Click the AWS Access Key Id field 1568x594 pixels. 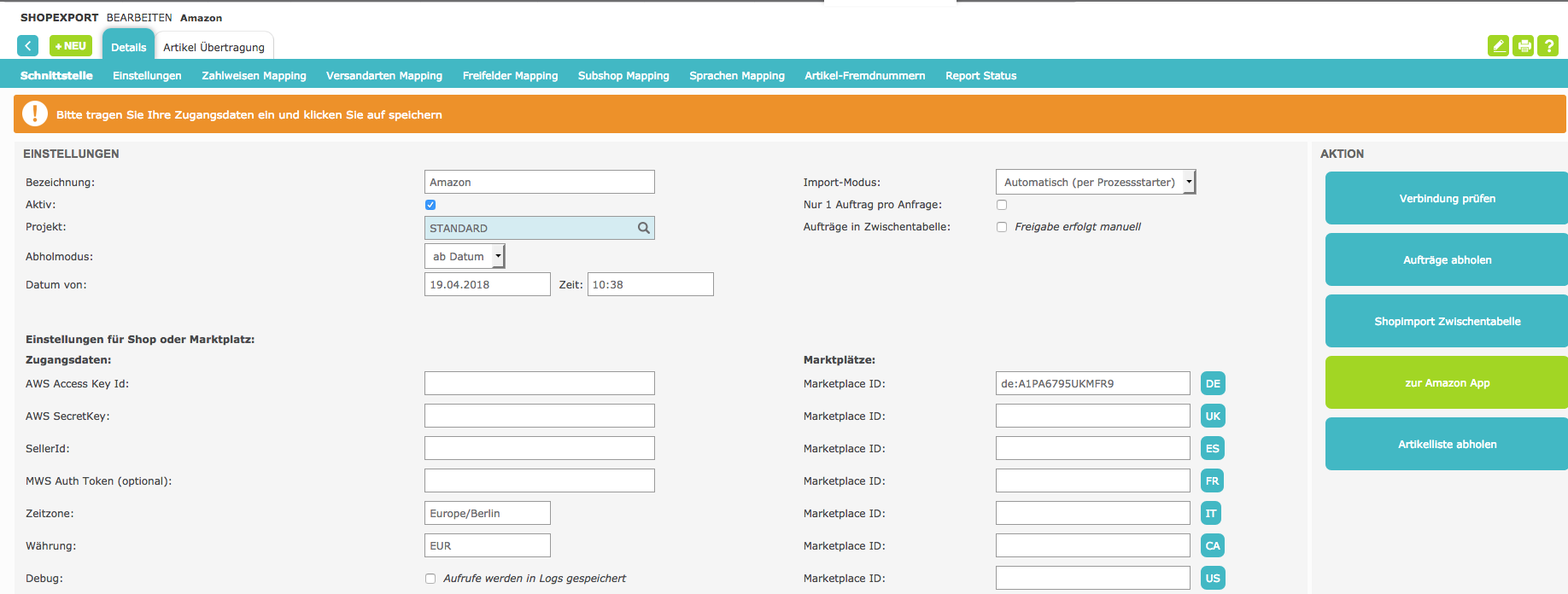pos(539,384)
